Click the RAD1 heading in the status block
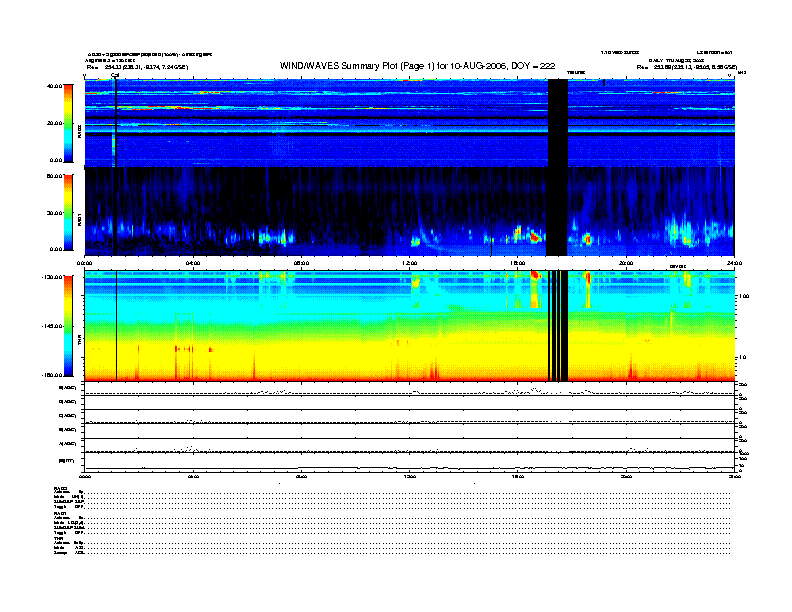Screen dimensions: 792x612 (x=61, y=514)
